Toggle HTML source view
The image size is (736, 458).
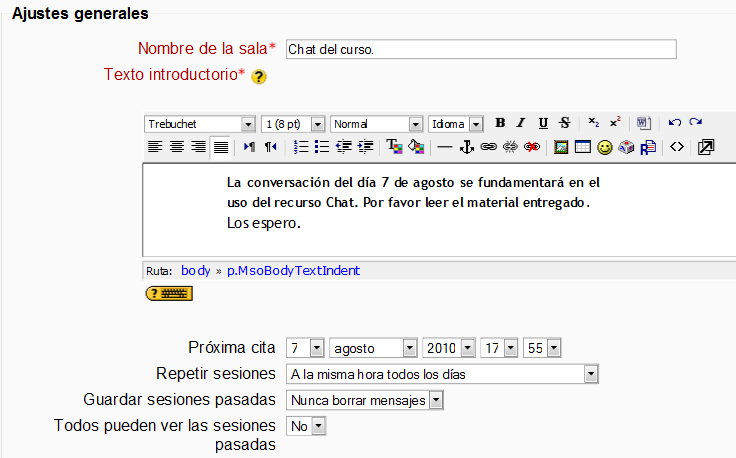pos(677,147)
